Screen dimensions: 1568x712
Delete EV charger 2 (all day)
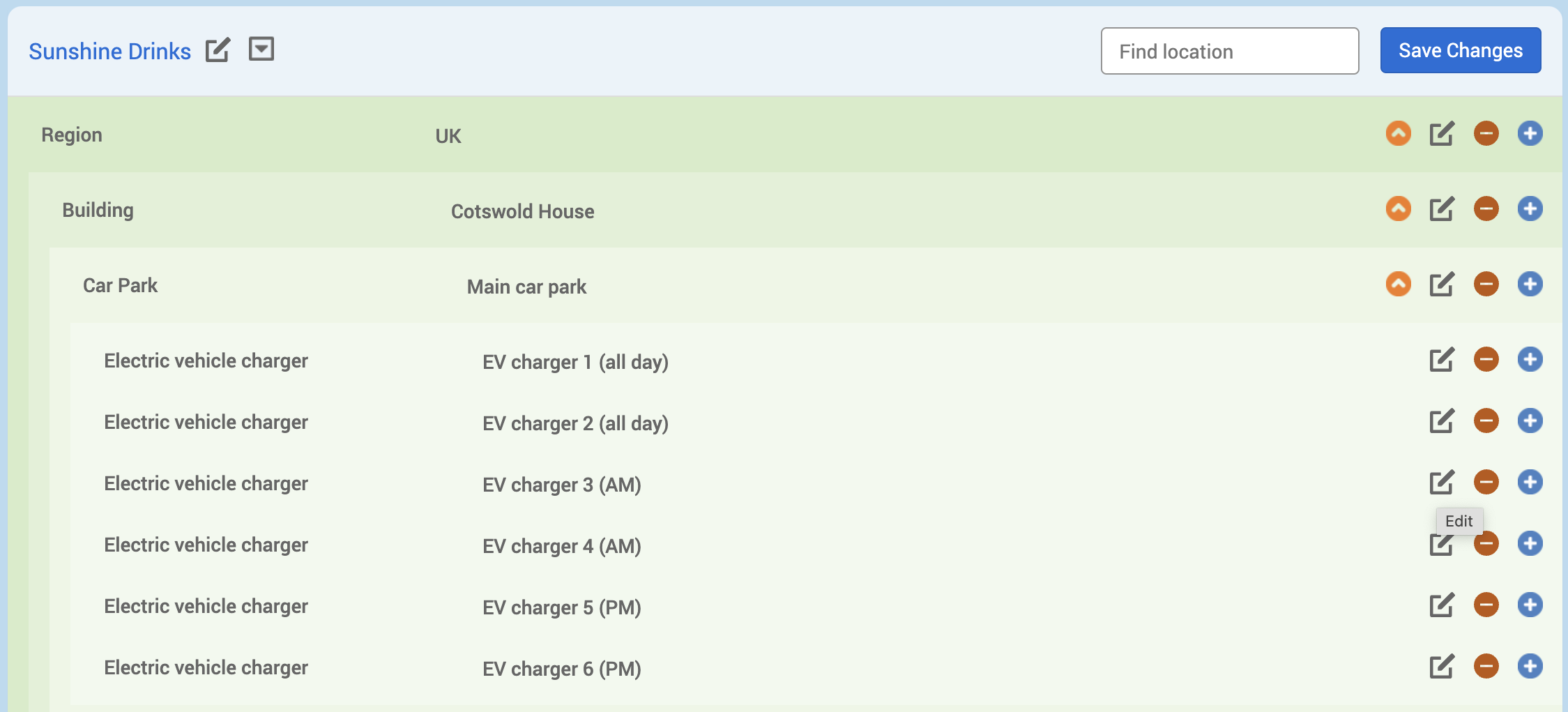[1486, 421]
